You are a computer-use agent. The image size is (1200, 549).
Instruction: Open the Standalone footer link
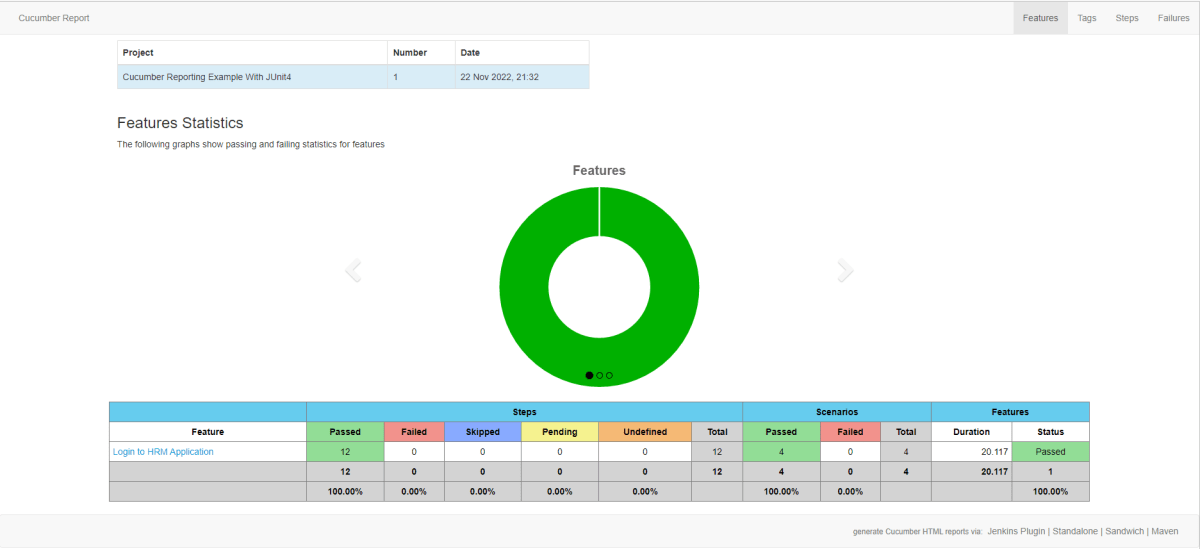pos(1076,531)
